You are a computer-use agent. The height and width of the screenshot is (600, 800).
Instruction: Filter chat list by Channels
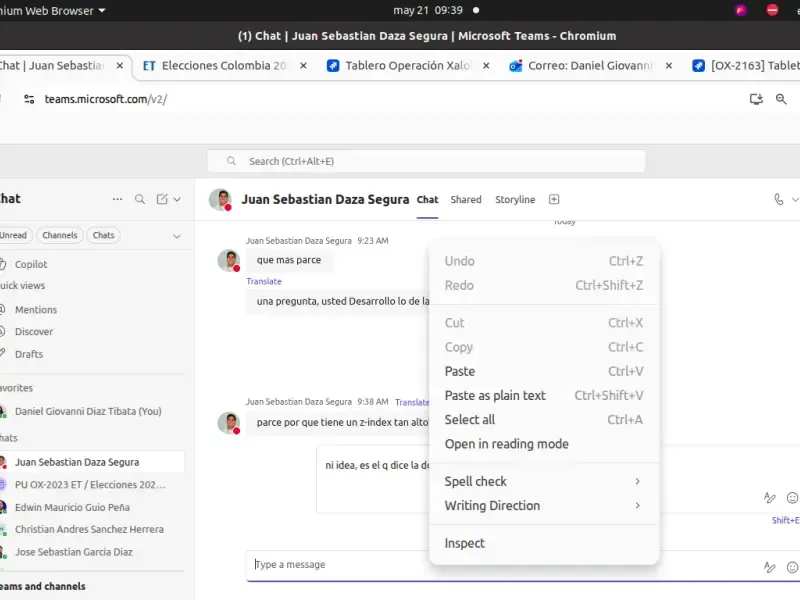tap(60, 235)
